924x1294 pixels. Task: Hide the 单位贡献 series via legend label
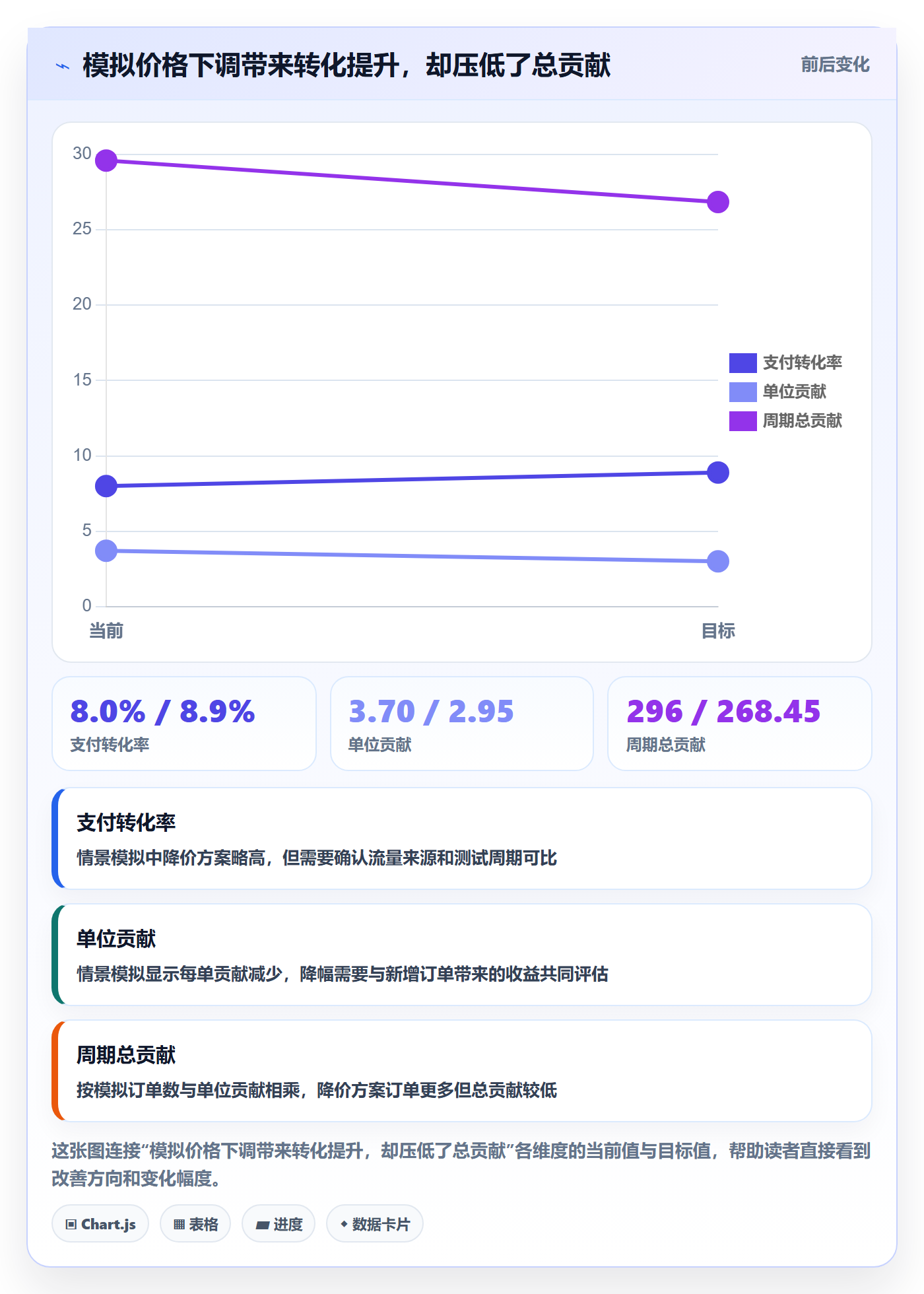pos(795,392)
